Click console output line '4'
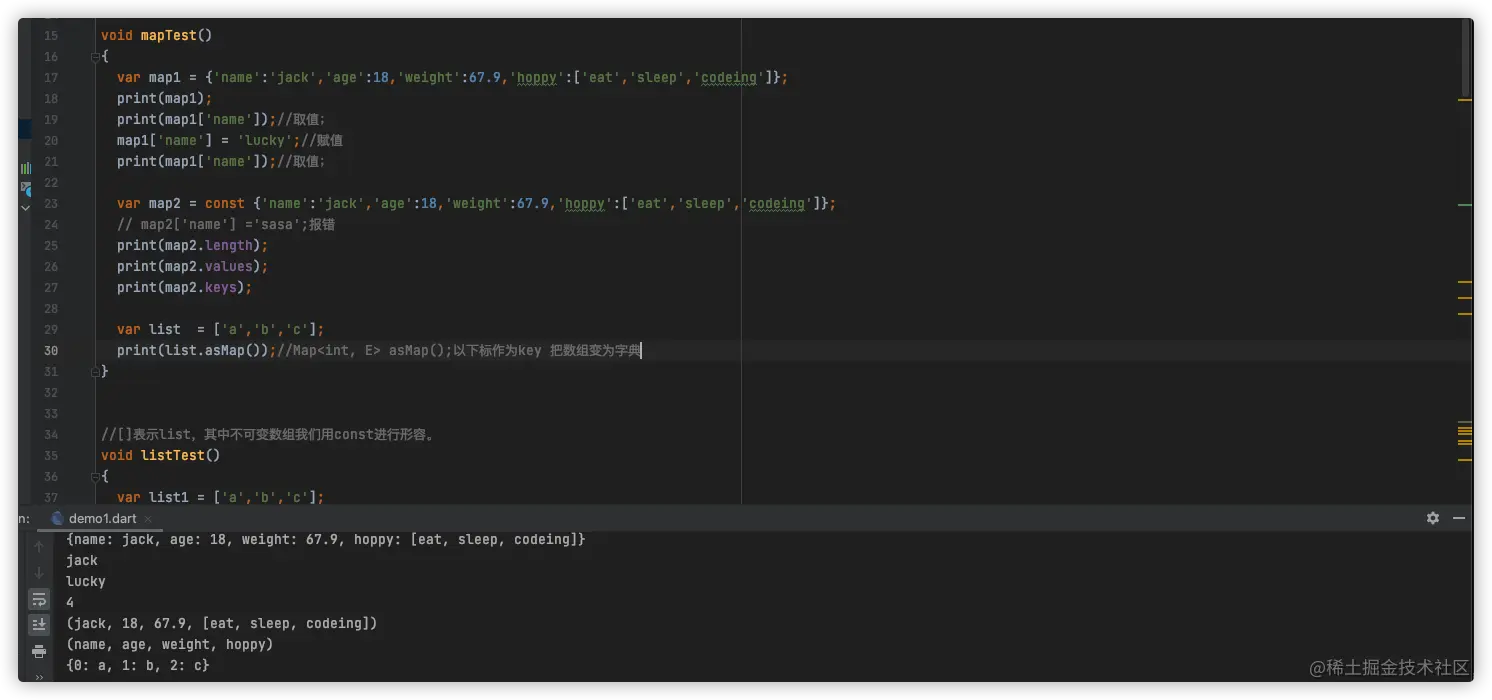 (70, 602)
